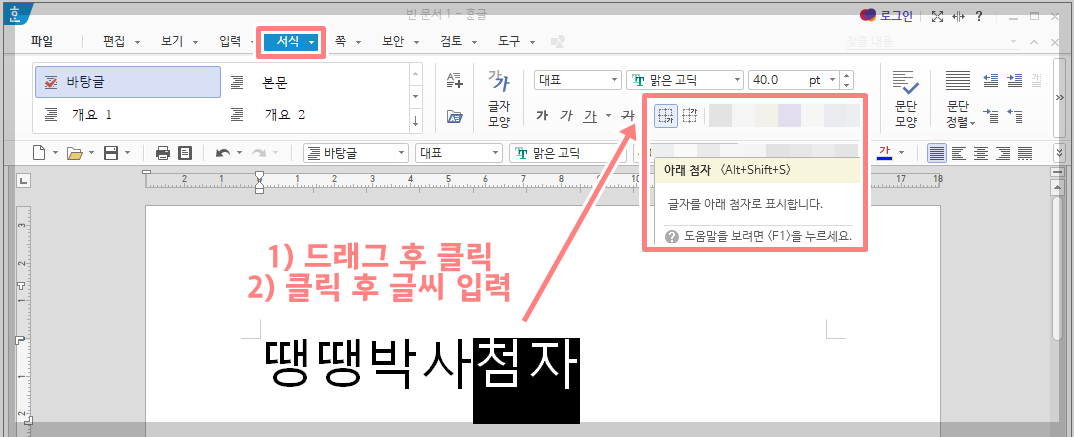Click the print preview icon
The width and height of the screenshot is (1074, 437).
click(x=185, y=153)
